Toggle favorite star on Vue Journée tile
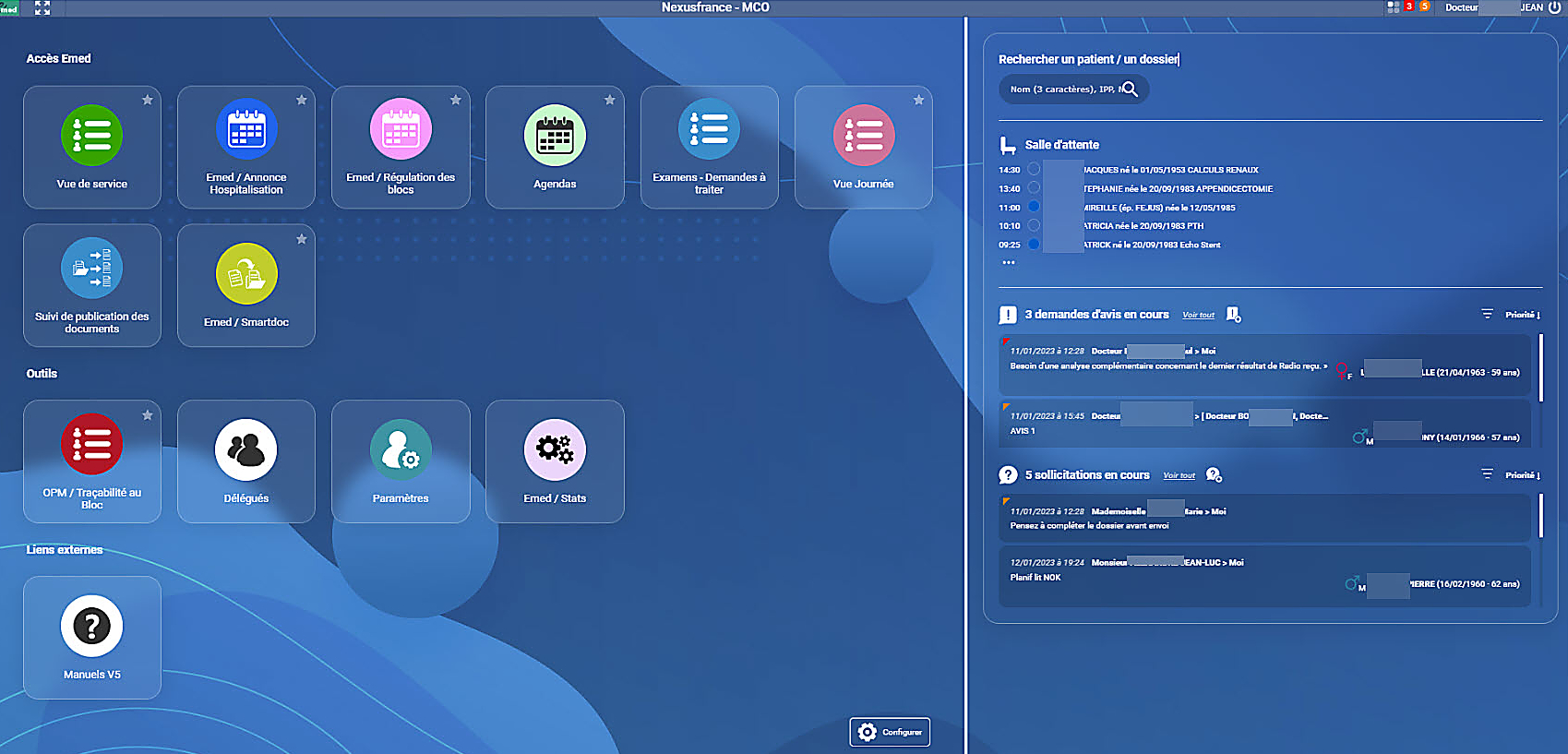The height and width of the screenshot is (754, 1568). [x=918, y=100]
